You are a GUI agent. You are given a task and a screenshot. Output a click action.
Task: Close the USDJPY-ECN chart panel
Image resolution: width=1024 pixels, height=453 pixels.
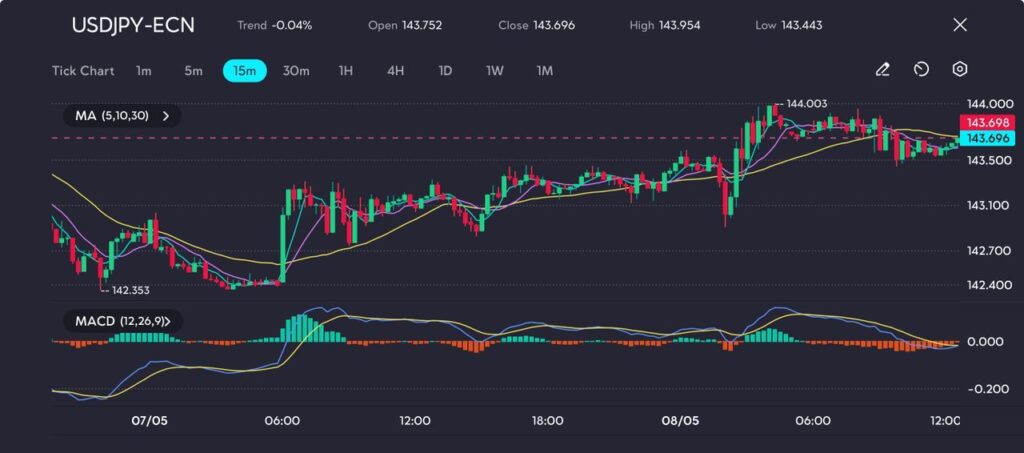(960, 25)
